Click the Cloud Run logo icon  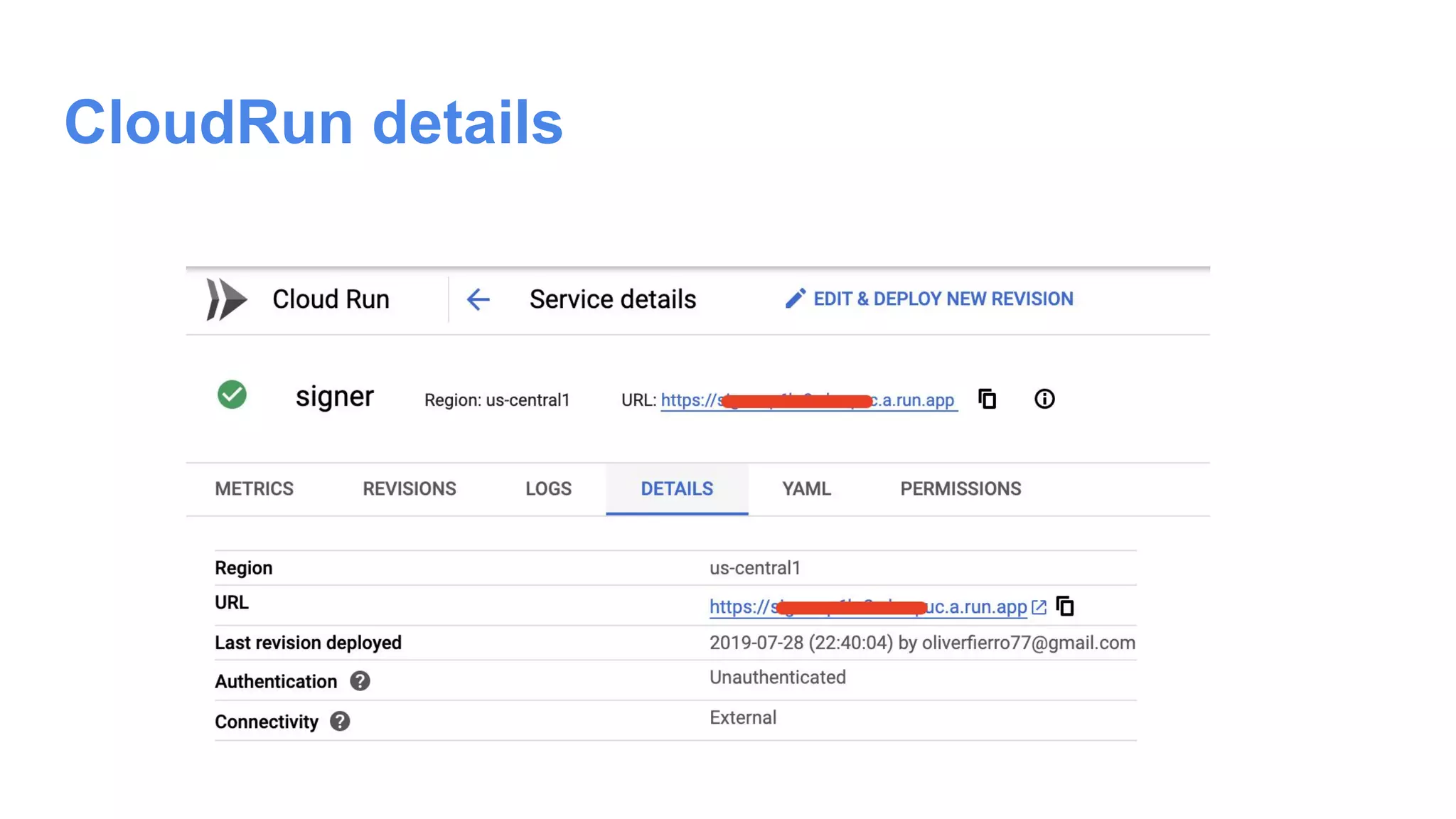pyautogui.click(x=226, y=299)
